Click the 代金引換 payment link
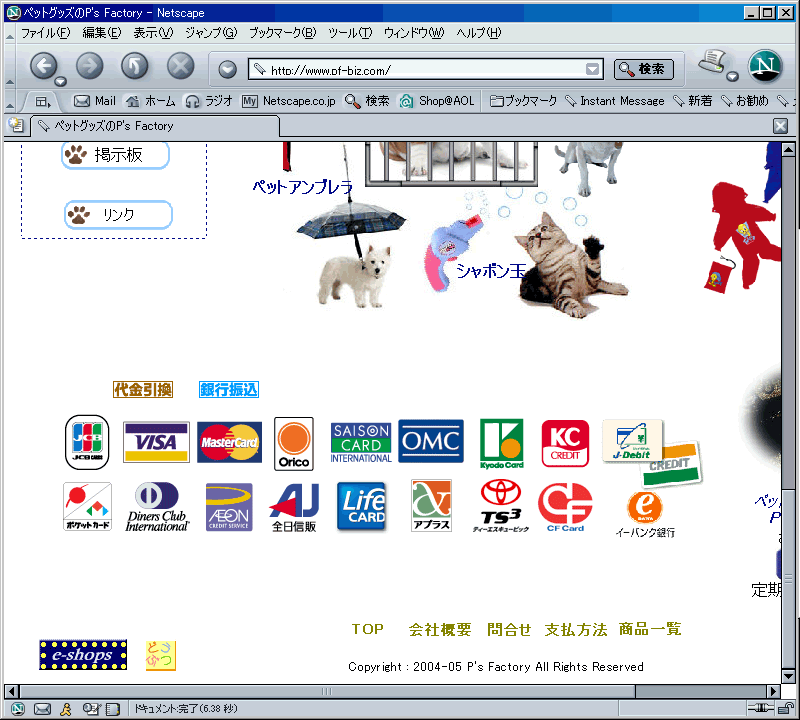Screen dimensions: 800x720 pyautogui.click(x=143, y=390)
